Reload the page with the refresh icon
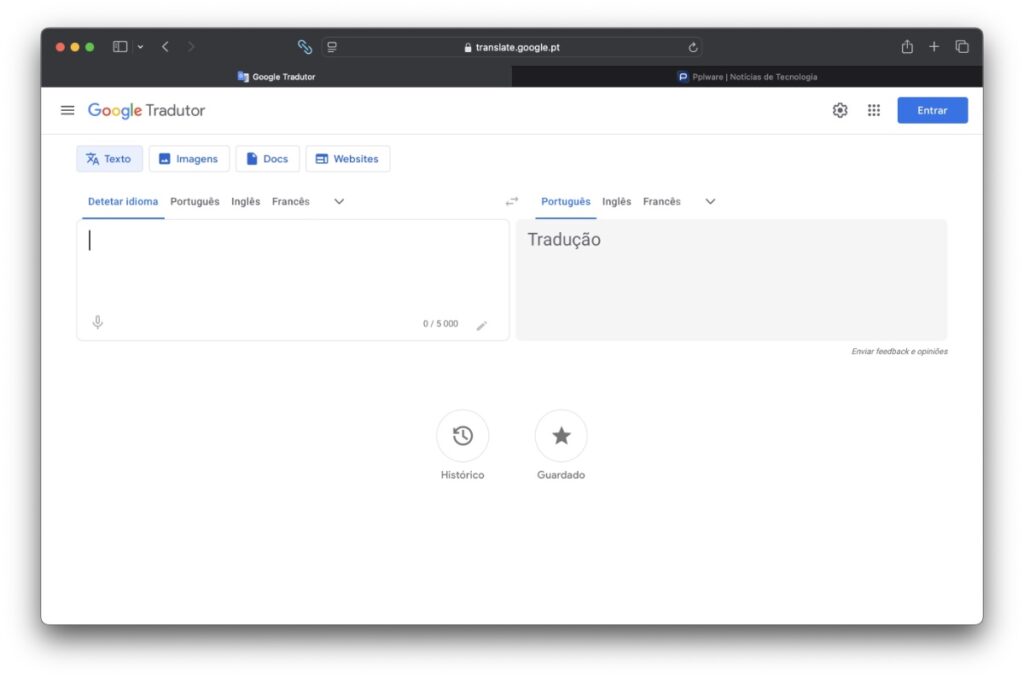Viewport: 1024px width, 679px height. pyautogui.click(x=693, y=47)
